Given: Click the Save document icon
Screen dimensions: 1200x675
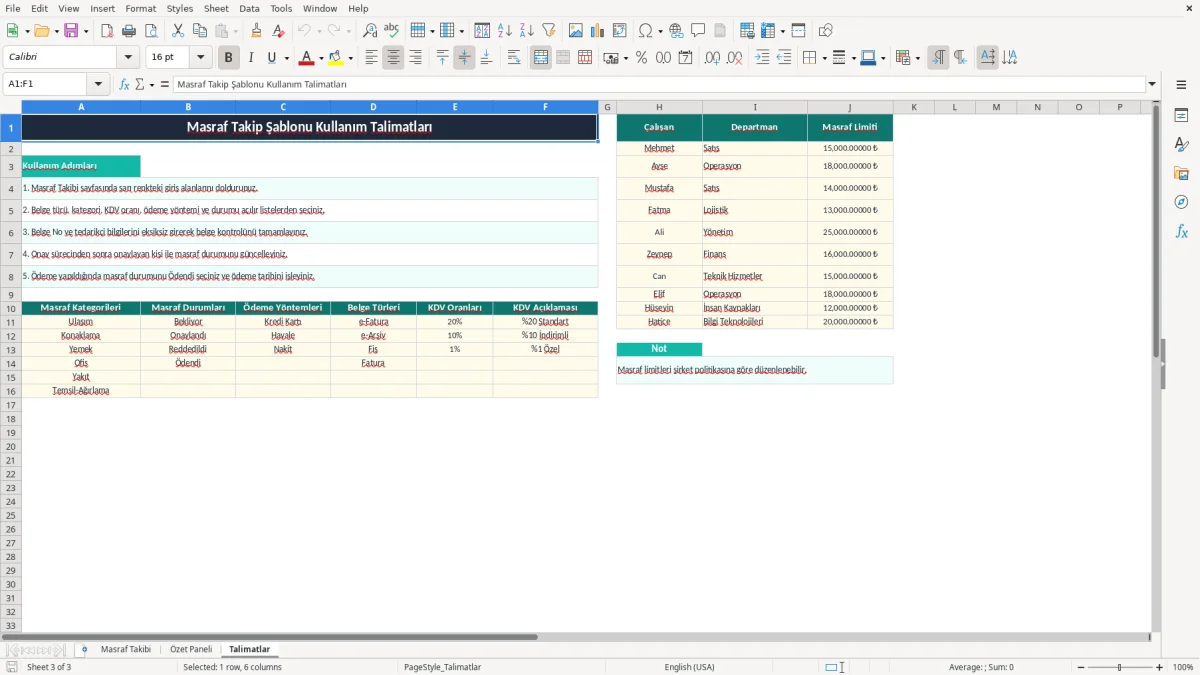Looking at the screenshot, I should [x=71, y=31].
